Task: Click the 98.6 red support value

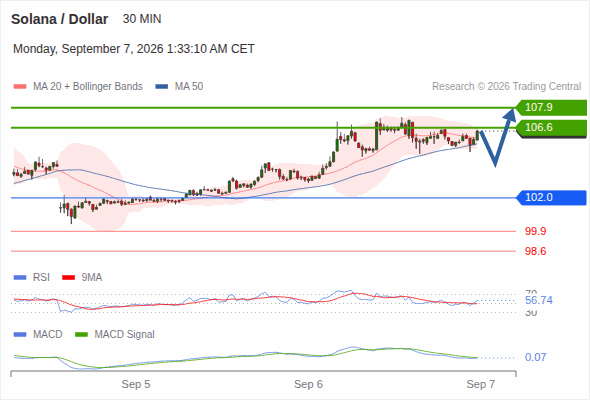Action: point(535,251)
